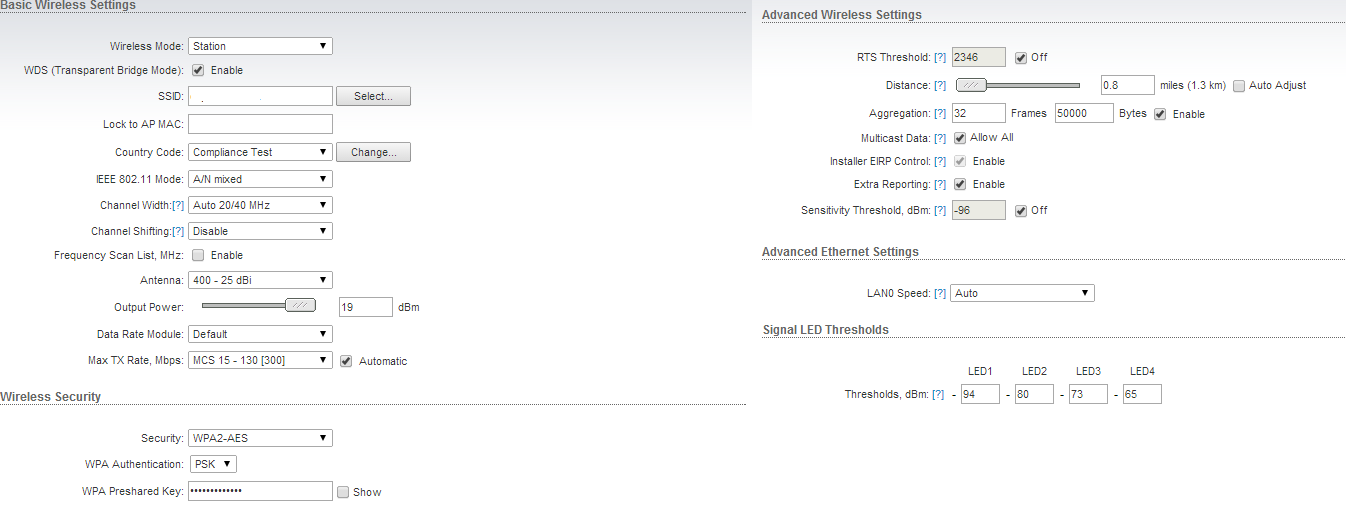Open the Sensitivity Threshold [?] help icon
The height and width of the screenshot is (512, 1346).
[940, 211]
